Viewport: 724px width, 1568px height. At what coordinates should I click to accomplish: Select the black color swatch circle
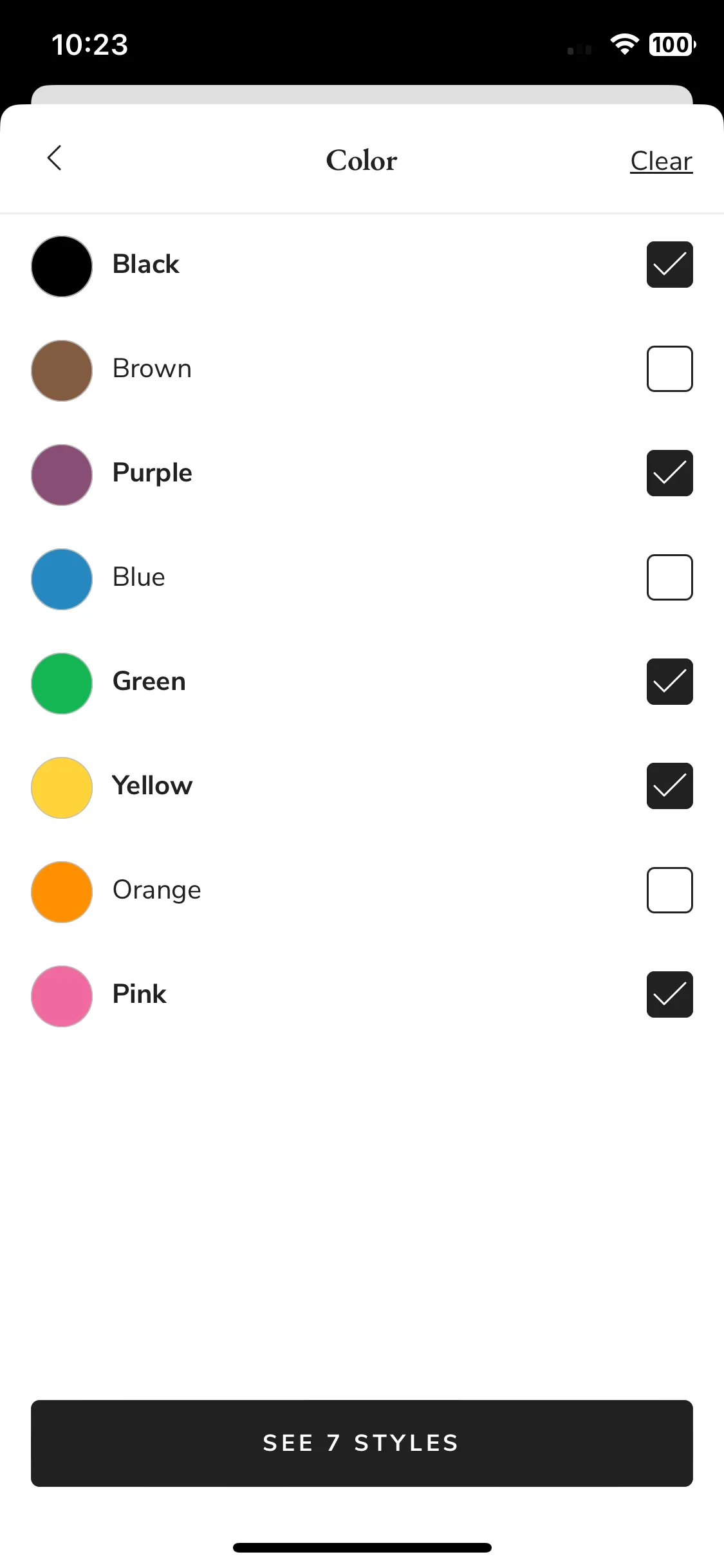(x=62, y=266)
